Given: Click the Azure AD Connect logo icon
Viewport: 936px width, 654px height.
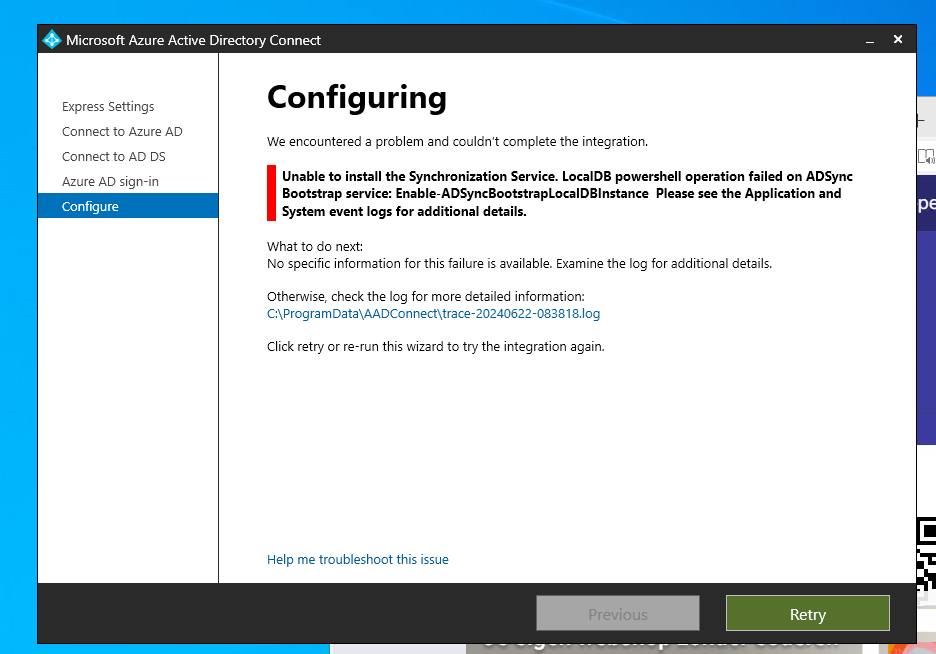Looking at the screenshot, I should (52, 39).
